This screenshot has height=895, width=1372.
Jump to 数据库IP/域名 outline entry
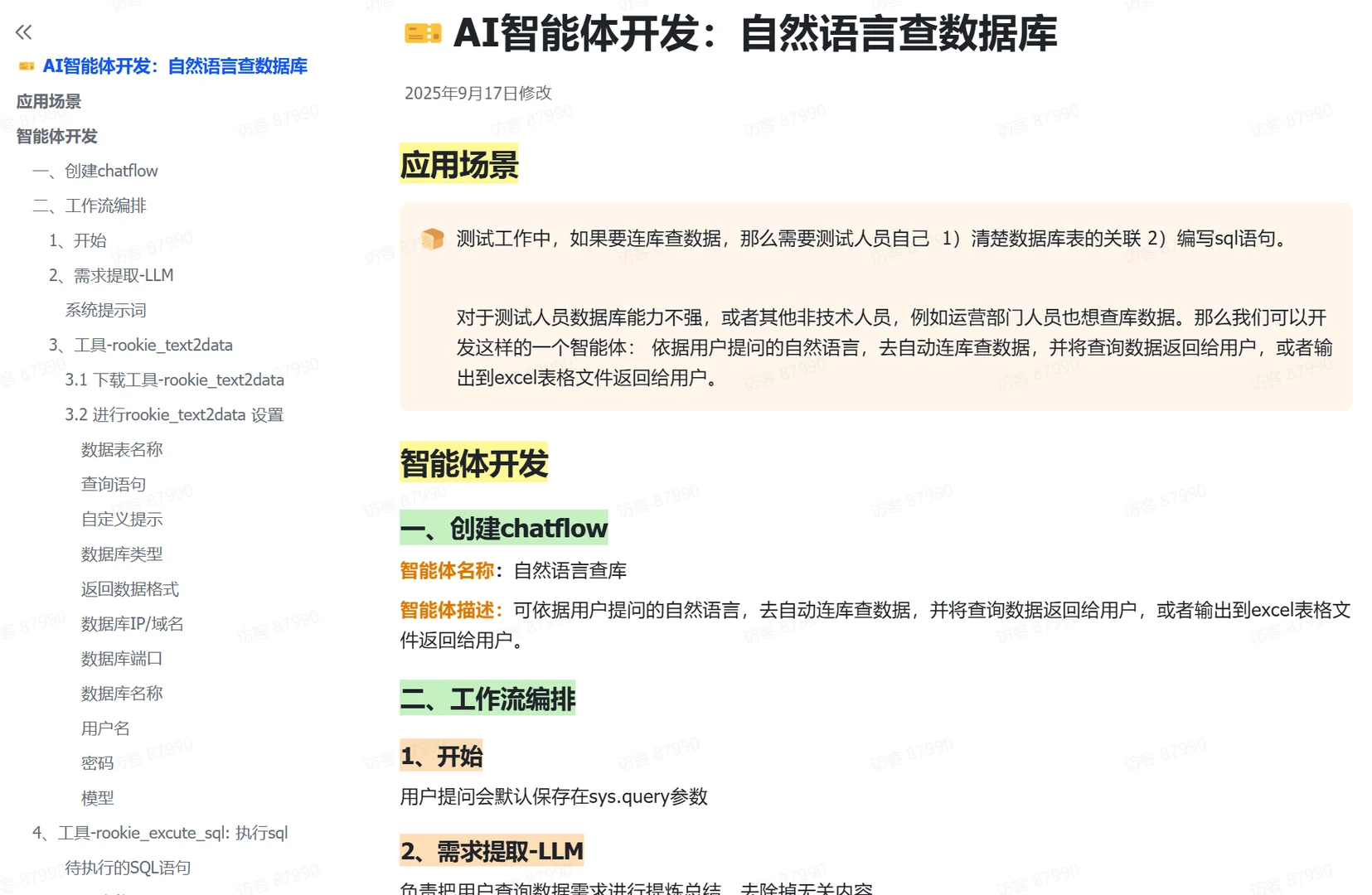click(x=133, y=623)
